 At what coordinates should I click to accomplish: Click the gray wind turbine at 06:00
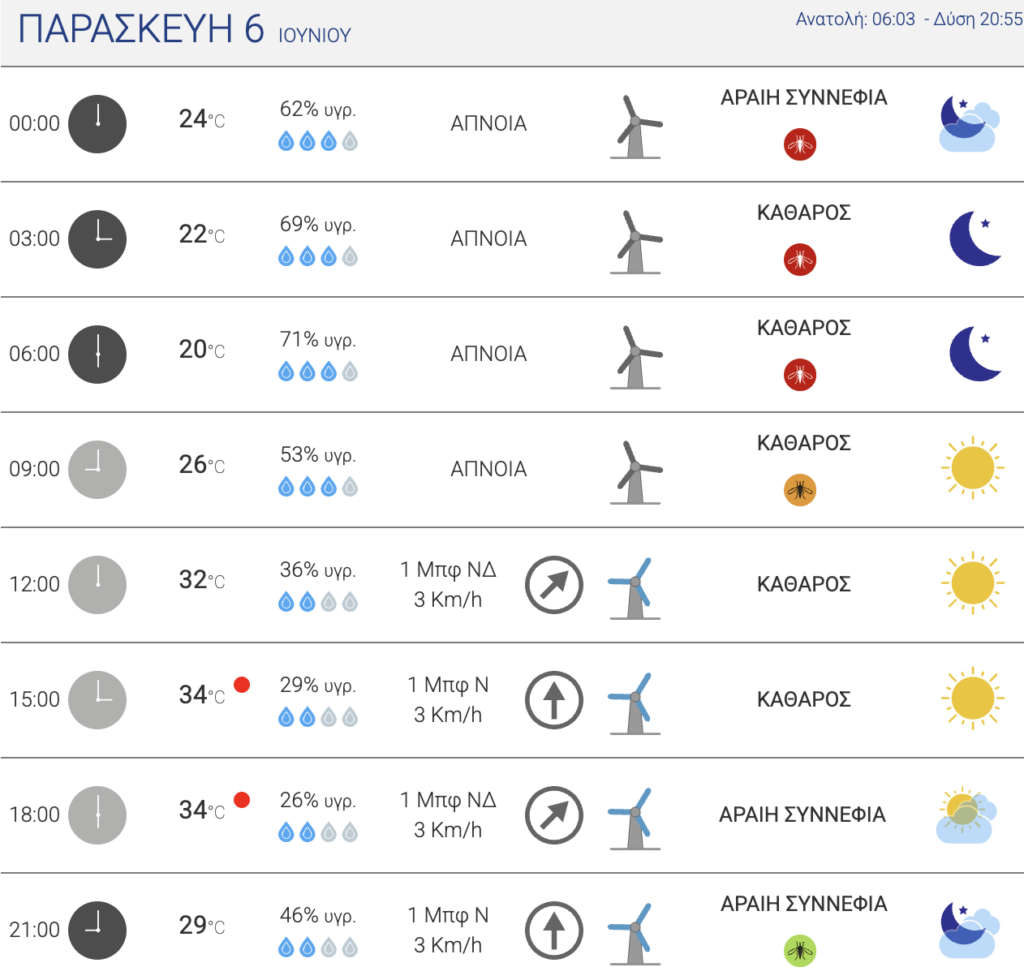(636, 357)
